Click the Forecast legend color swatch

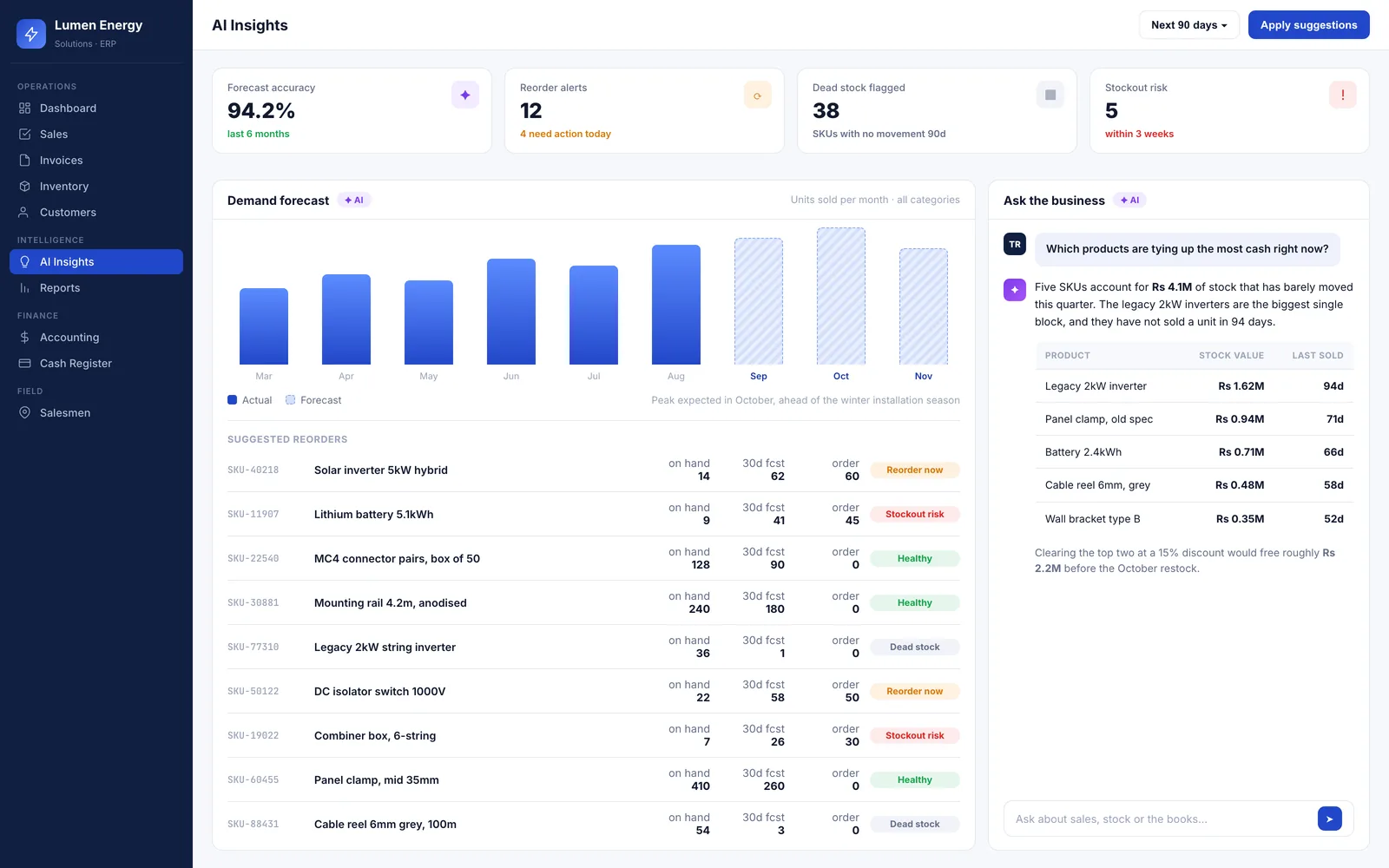(x=290, y=400)
